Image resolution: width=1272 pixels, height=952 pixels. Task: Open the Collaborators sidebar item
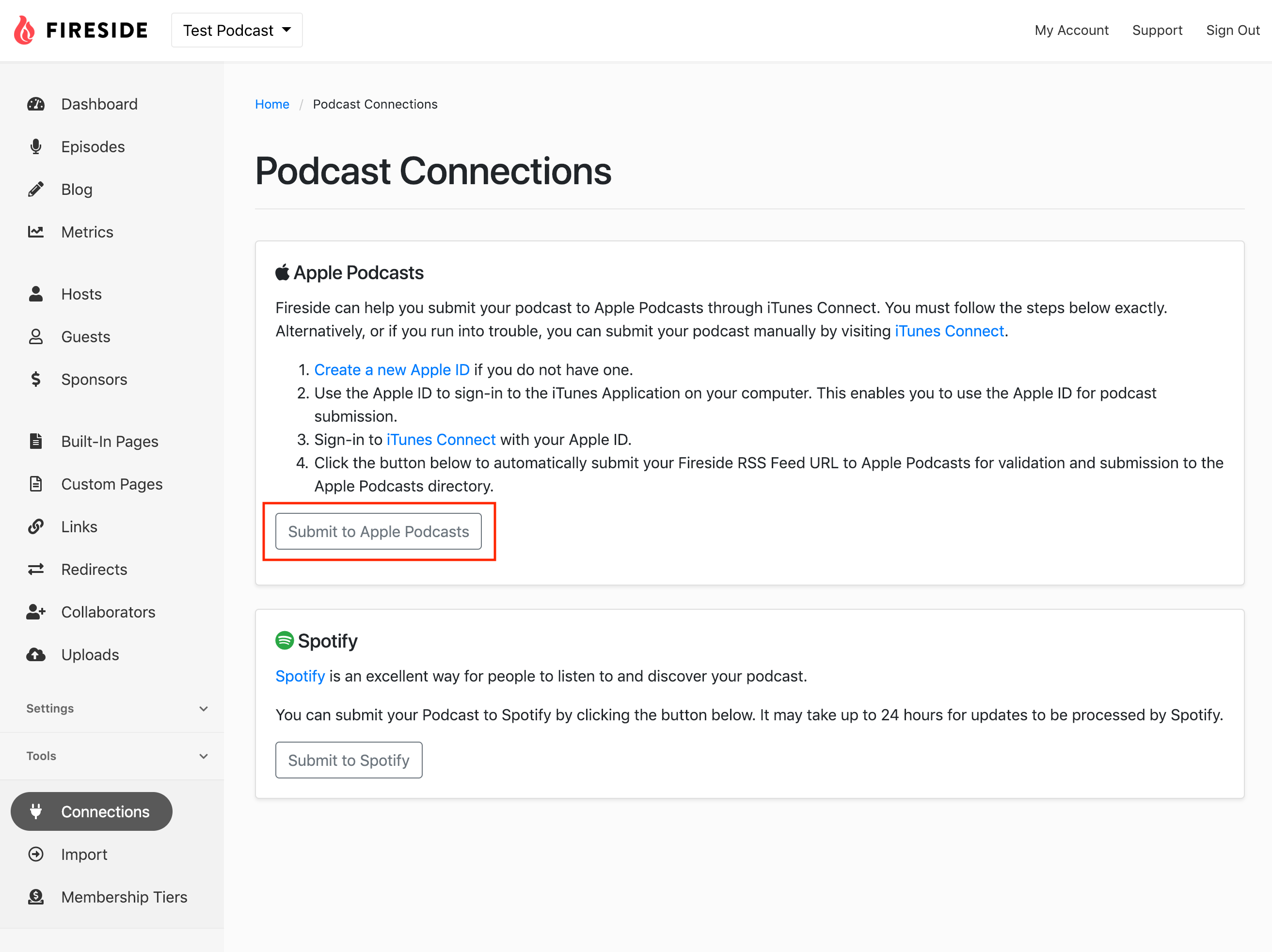pyautogui.click(x=108, y=612)
